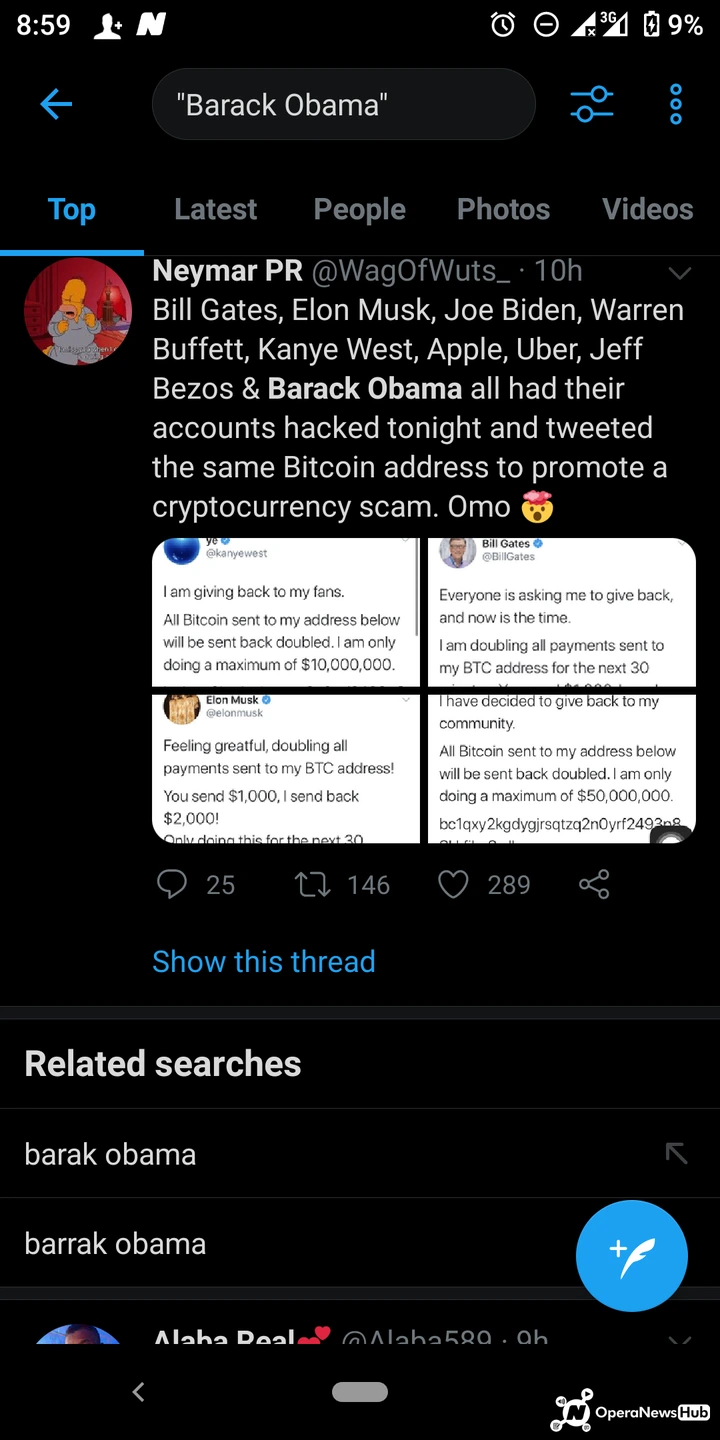
Task: Open Neymar PR's profile avatar
Action: click(x=78, y=311)
